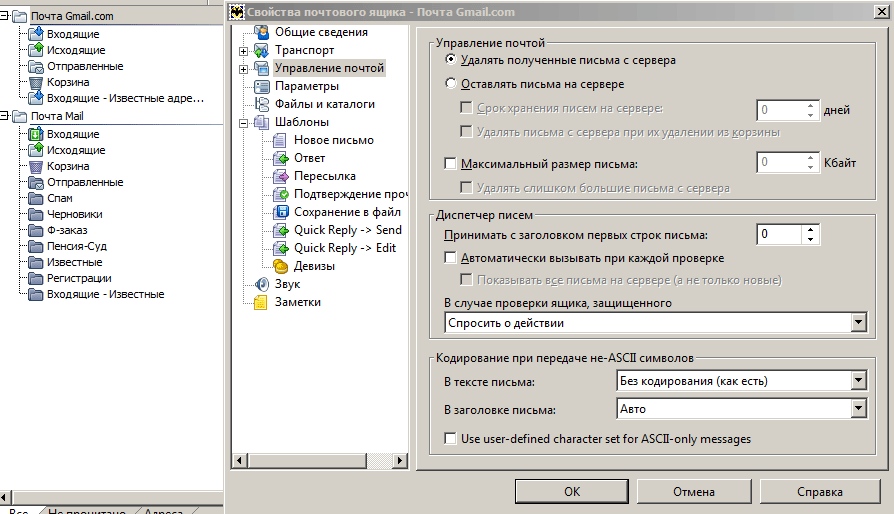Open the Gmail Отправленные folder icon
894x514 pixels.
[x=35, y=66]
